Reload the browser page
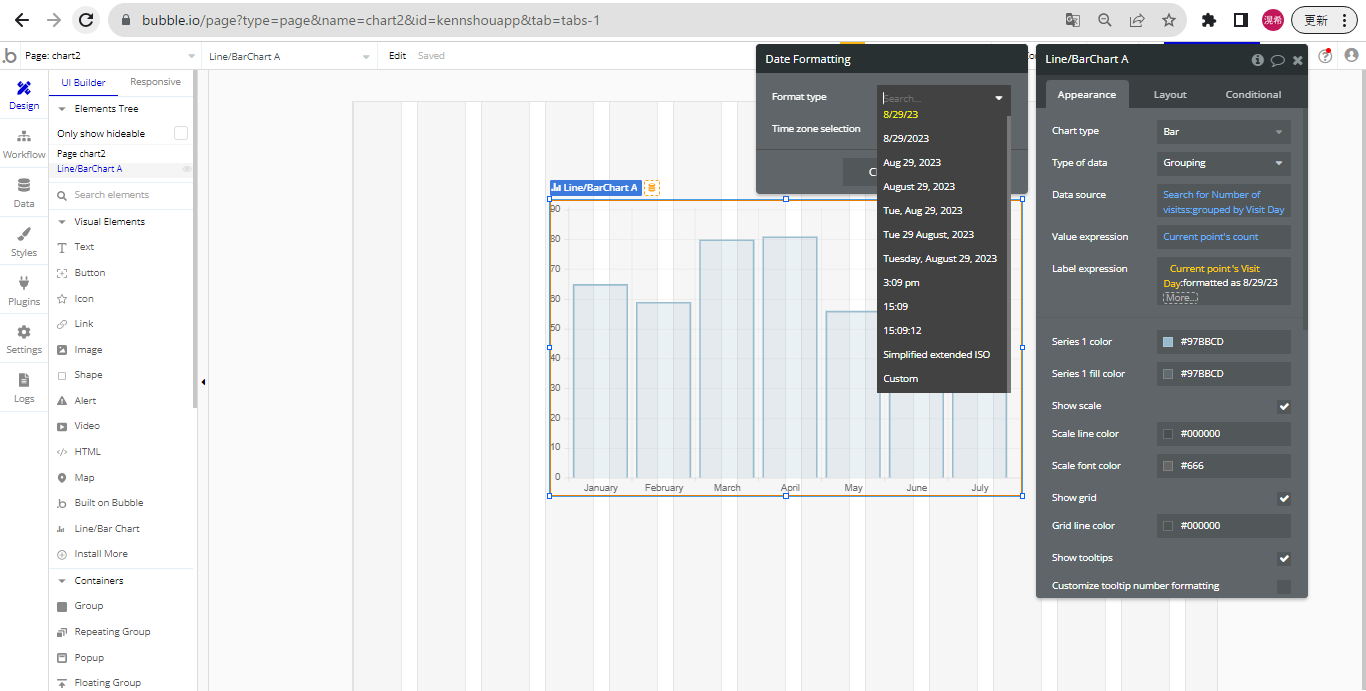This screenshot has height=691, width=1366. point(87,20)
